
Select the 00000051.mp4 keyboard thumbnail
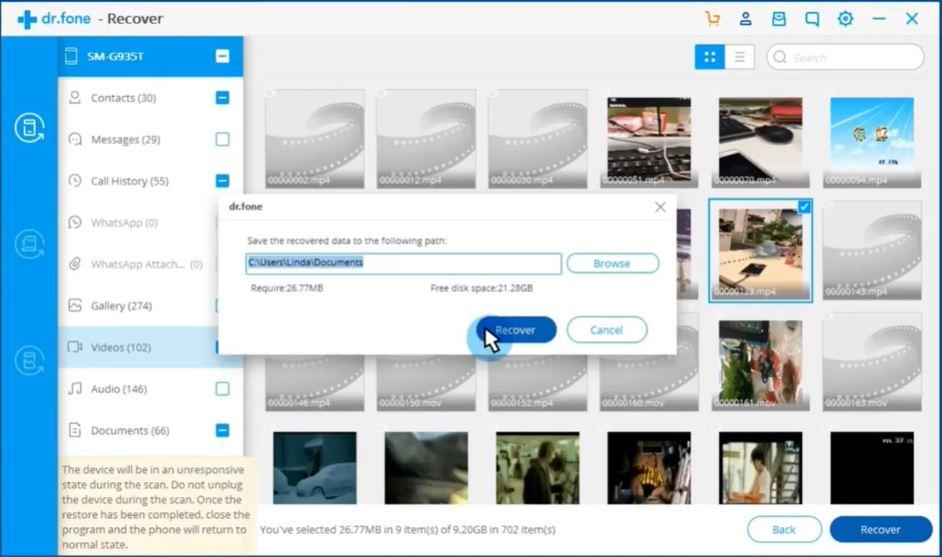[x=649, y=139]
